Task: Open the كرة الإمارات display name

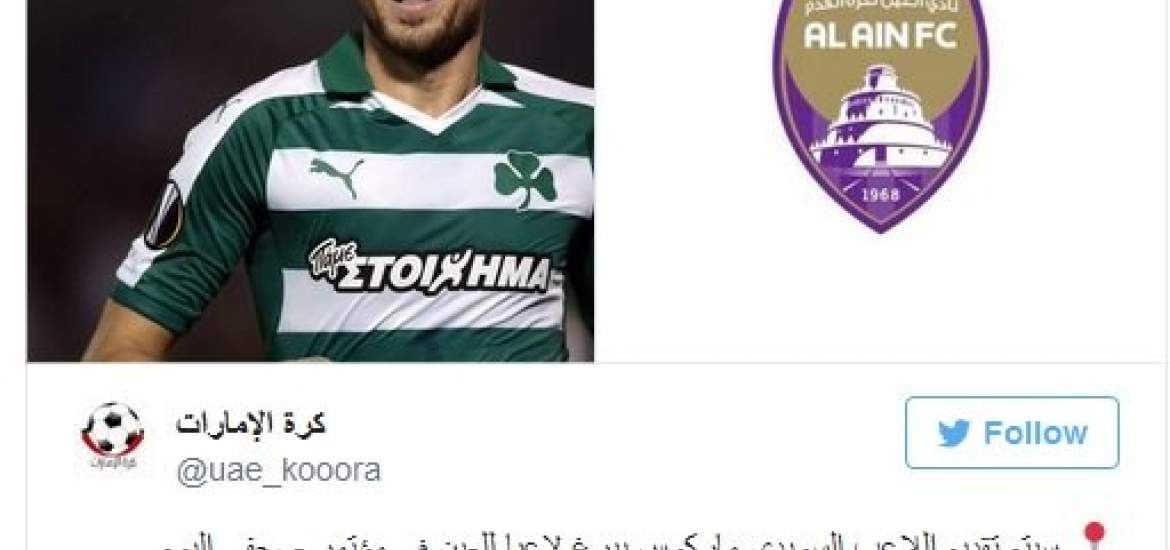Action: (x=251, y=424)
